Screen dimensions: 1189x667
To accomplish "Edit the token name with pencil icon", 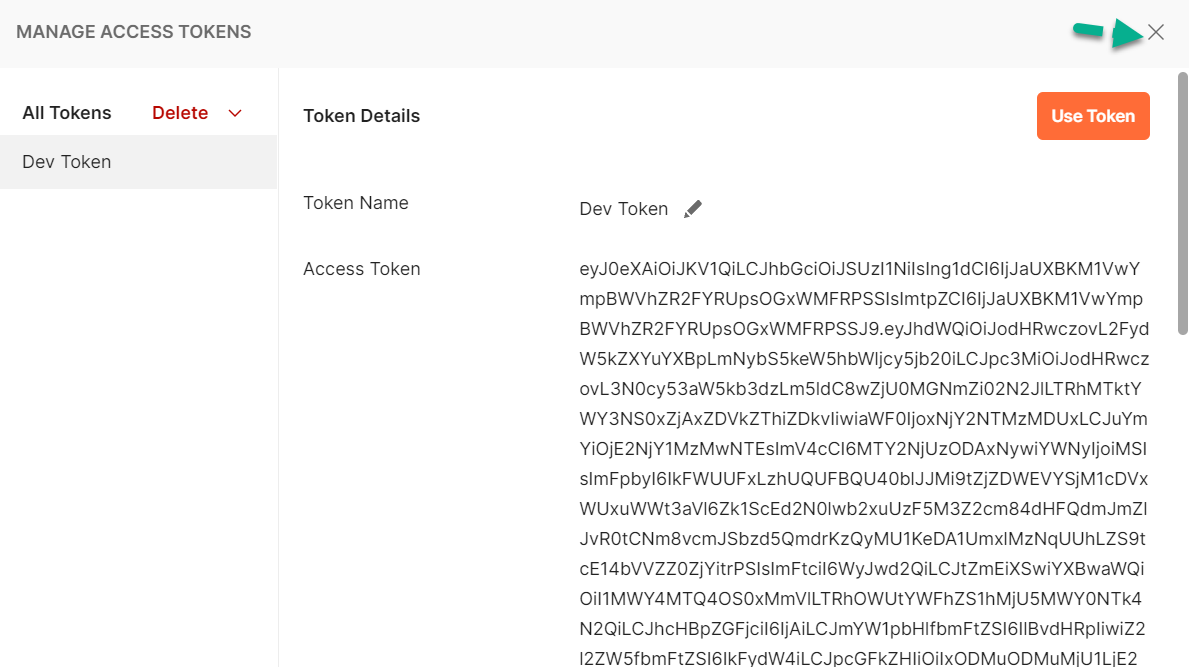I will (692, 209).
